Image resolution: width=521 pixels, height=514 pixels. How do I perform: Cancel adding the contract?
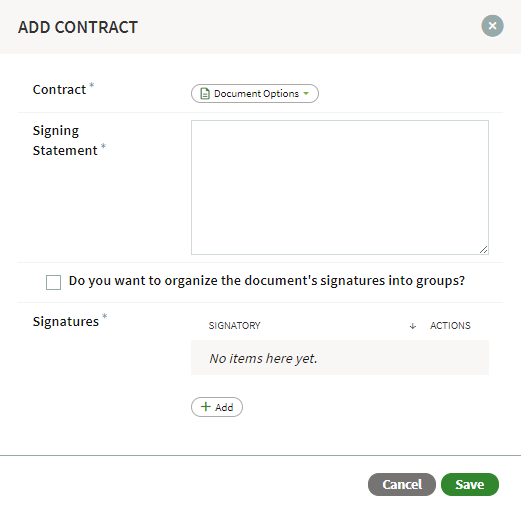click(x=402, y=484)
